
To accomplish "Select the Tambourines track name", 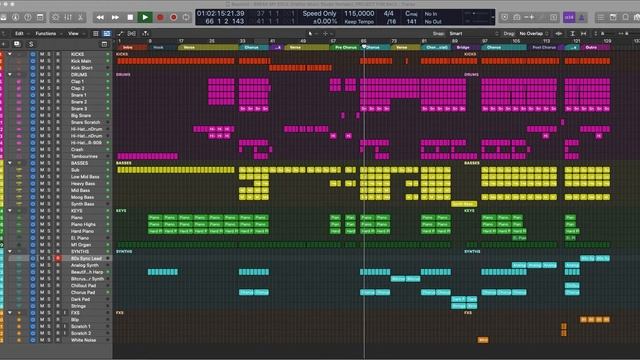I will [84, 156].
